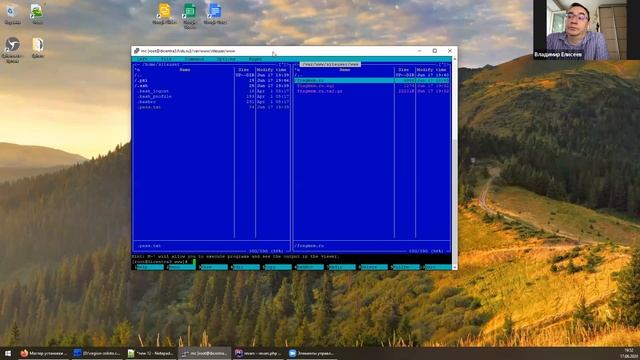This screenshot has width=640, height=360.
Task: Open the Right menu in Midnight Commander
Action: 256,59
